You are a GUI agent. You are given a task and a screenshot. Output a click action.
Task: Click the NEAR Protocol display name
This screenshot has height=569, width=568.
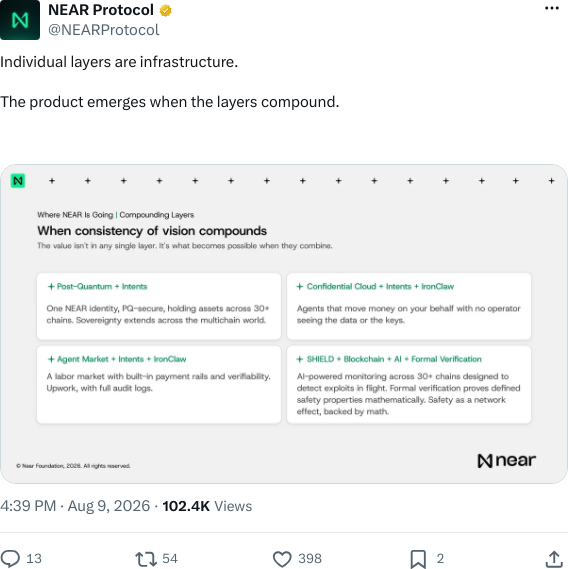101,10
